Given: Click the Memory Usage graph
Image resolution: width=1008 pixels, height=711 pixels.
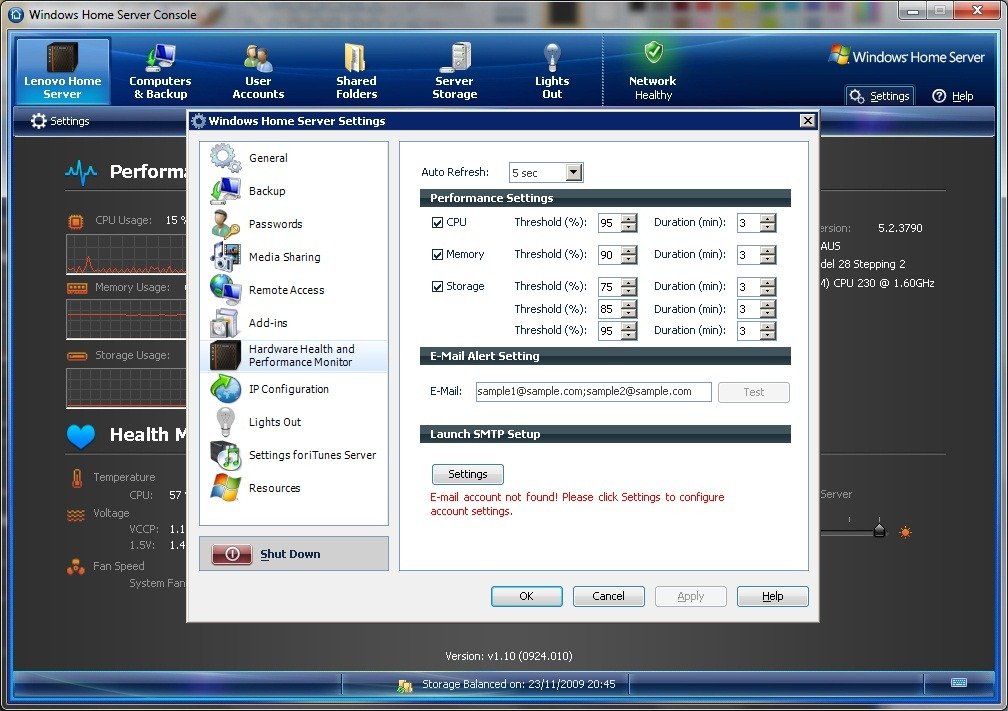Looking at the screenshot, I should [126, 318].
